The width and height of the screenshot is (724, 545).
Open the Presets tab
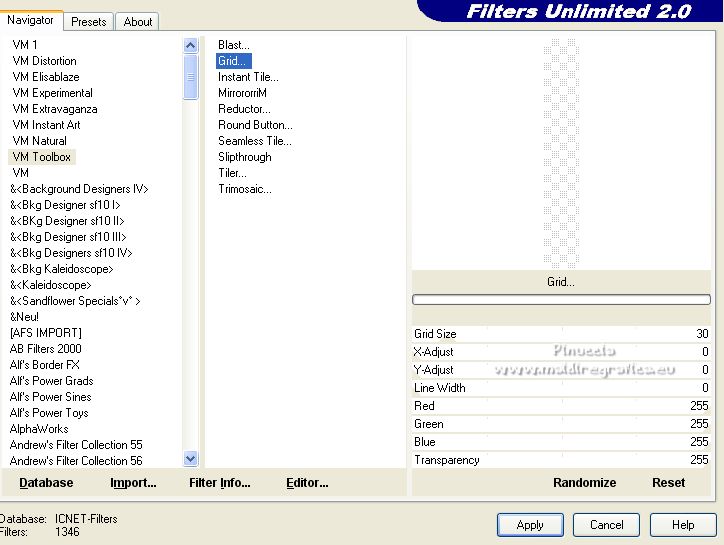coord(89,22)
